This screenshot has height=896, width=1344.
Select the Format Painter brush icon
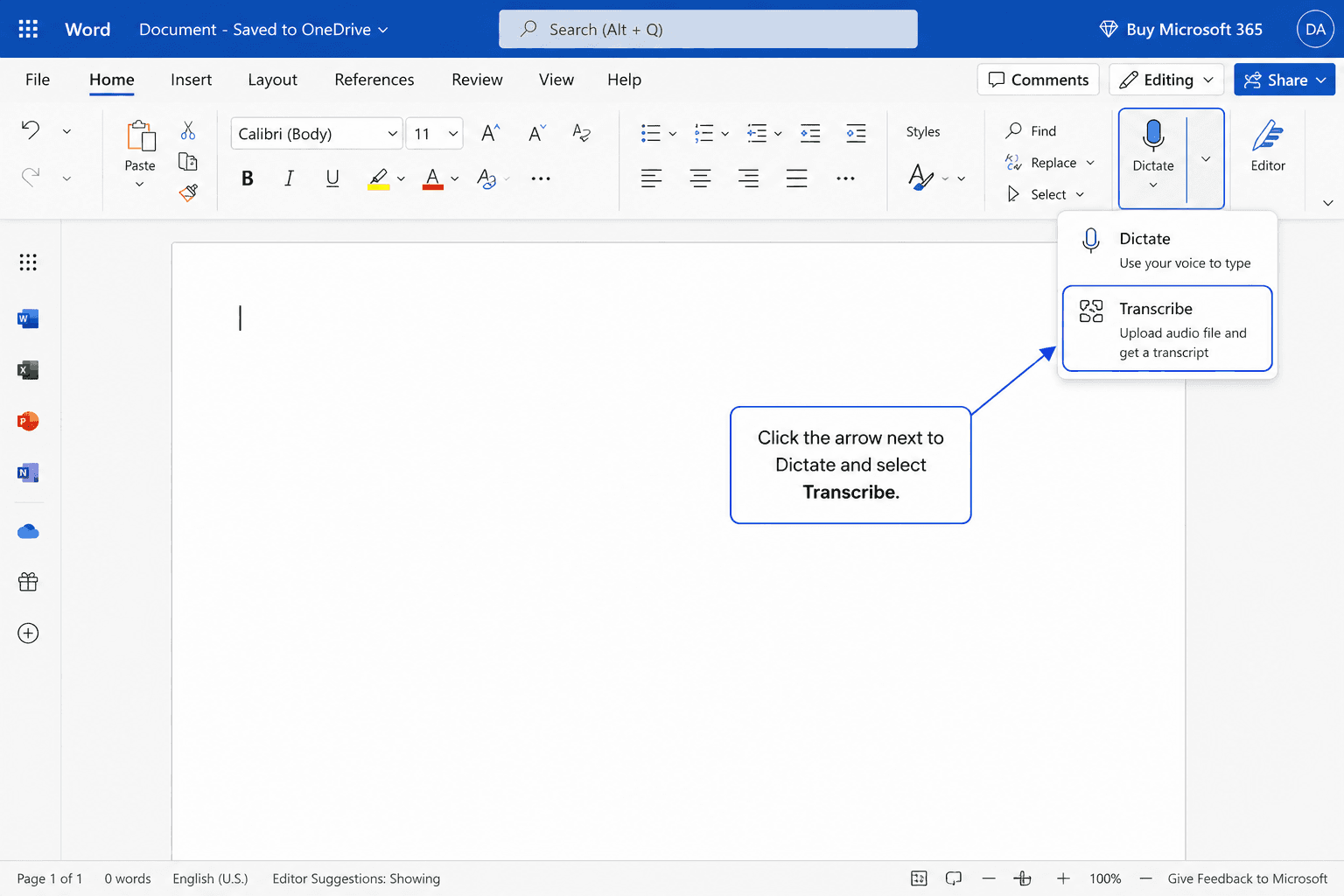coord(188,192)
